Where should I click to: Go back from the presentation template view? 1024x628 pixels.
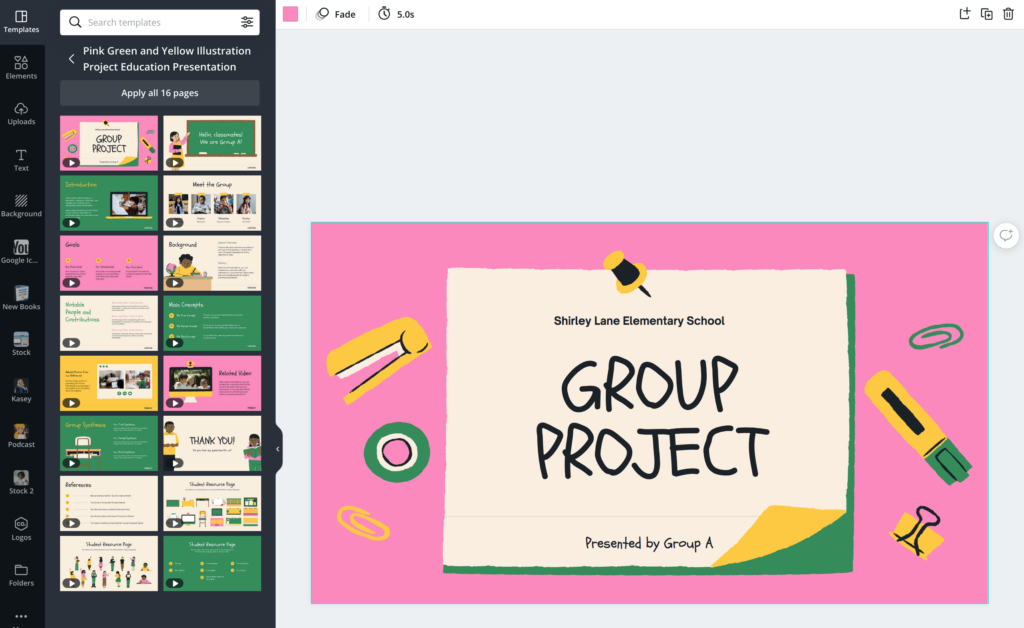click(71, 58)
